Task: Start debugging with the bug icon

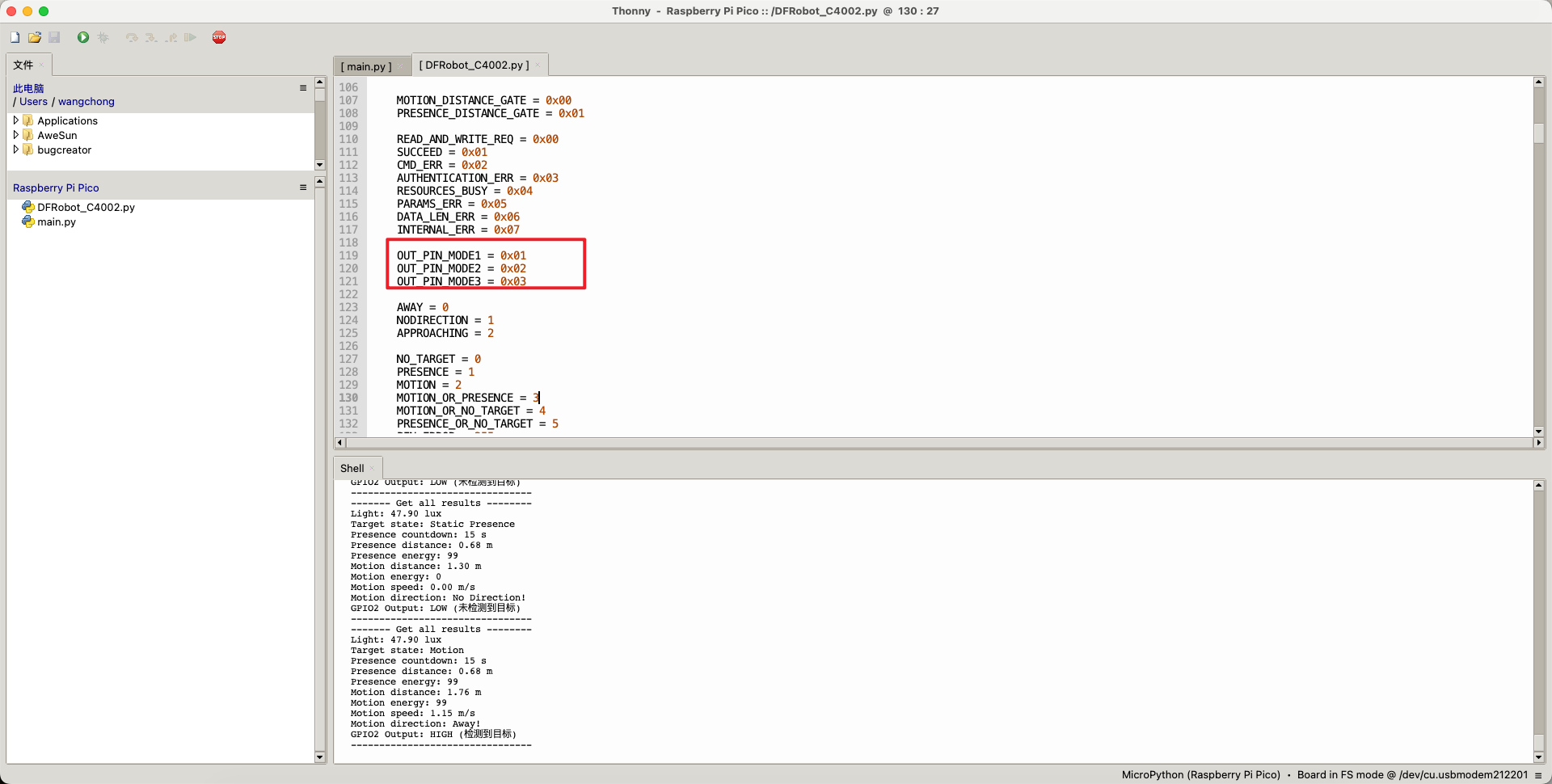Action: coord(103,37)
